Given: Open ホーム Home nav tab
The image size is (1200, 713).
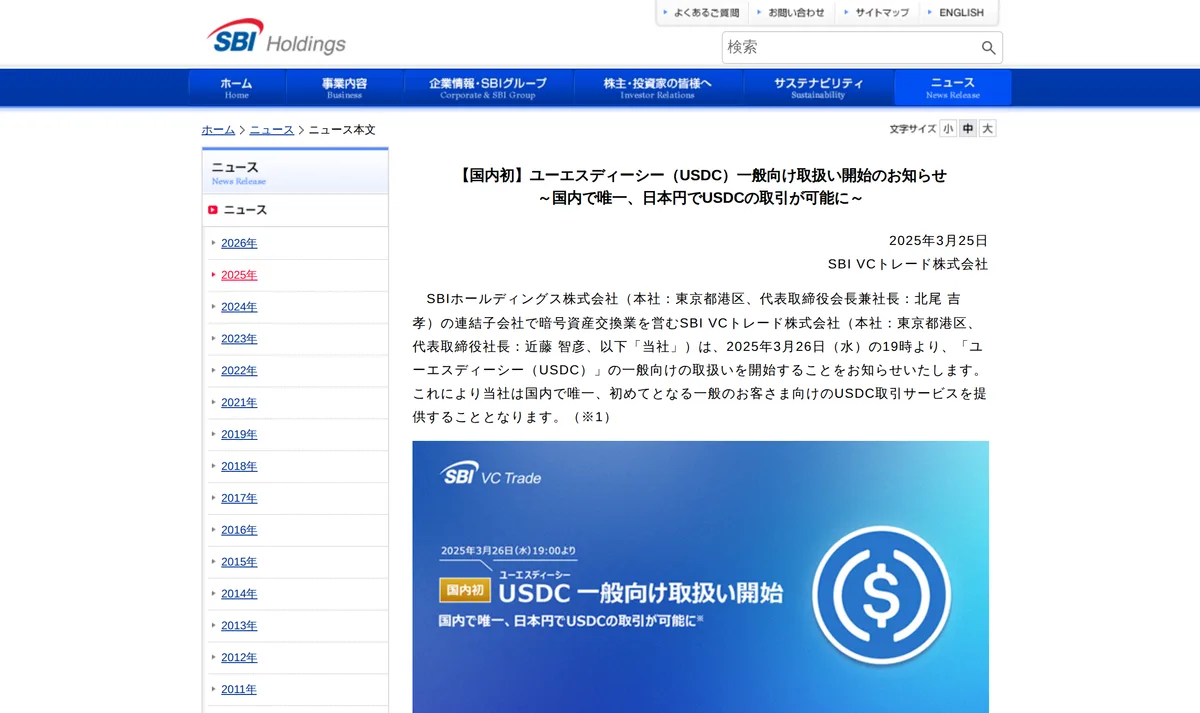Looking at the screenshot, I should (237, 88).
